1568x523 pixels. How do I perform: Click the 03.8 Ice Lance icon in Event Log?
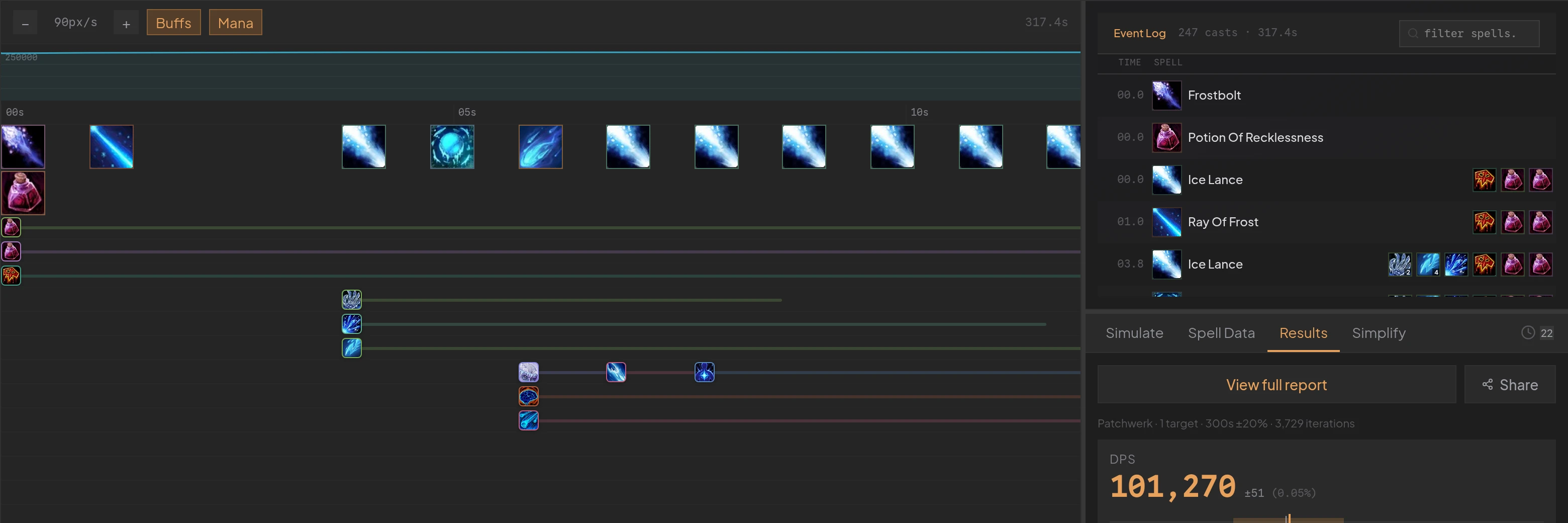click(1167, 264)
